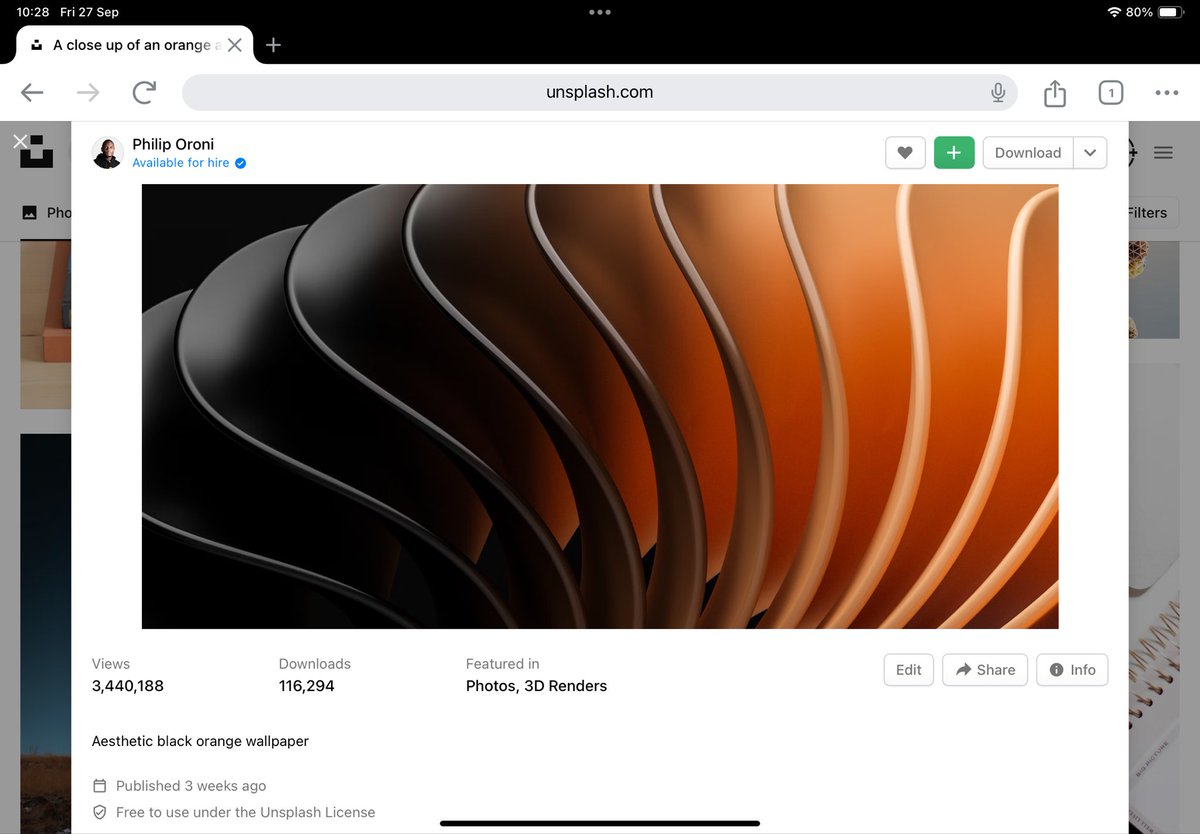Expand download size options chevron
The height and width of the screenshot is (834, 1200).
(x=1090, y=153)
